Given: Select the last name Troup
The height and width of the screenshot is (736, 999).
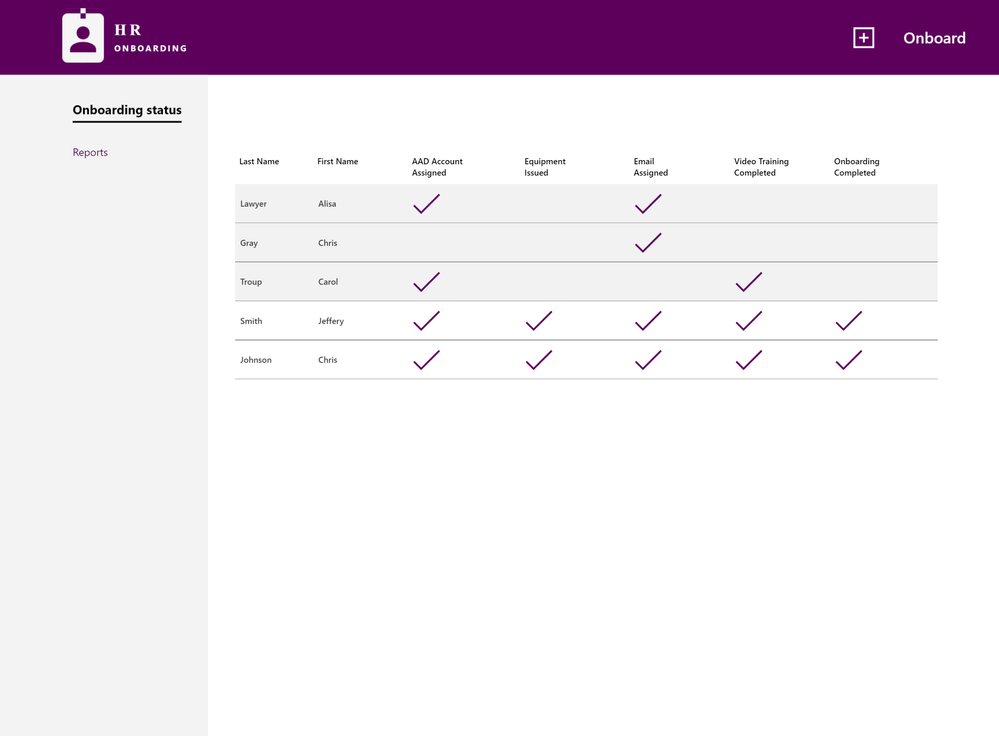Looking at the screenshot, I should (x=250, y=282).
